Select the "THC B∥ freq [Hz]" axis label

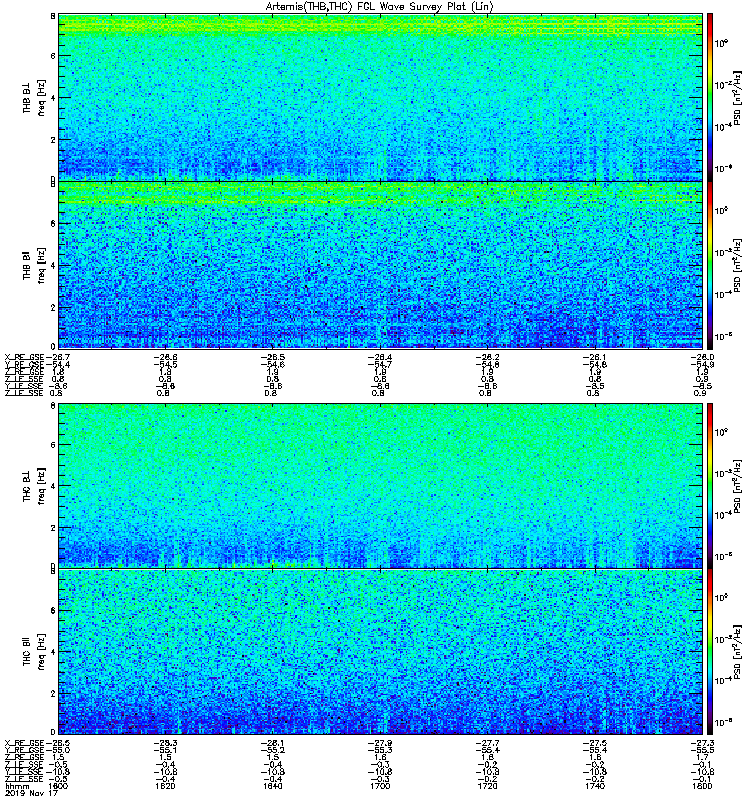click(x=34, y=652)
